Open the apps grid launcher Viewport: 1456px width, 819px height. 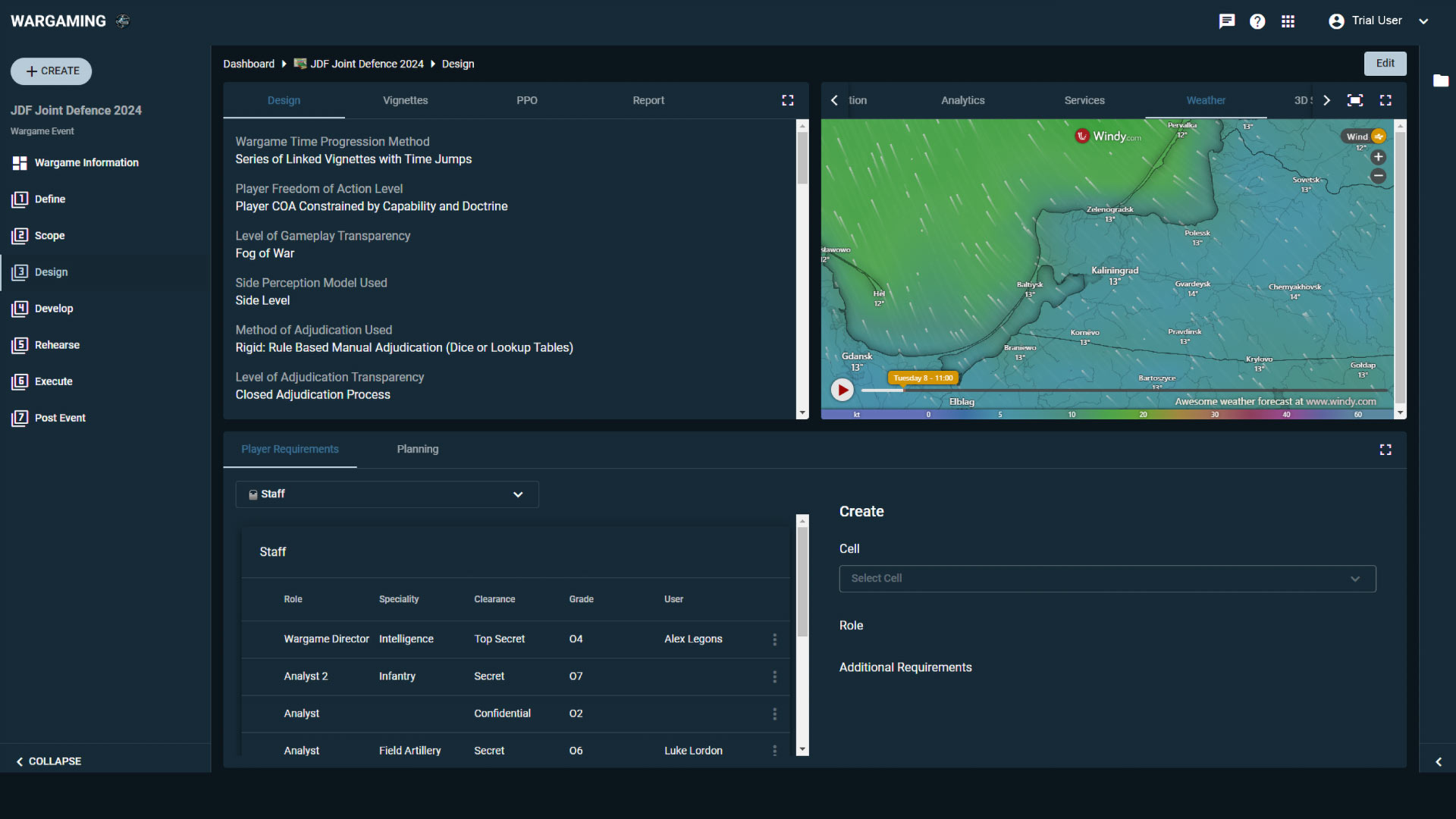(1288, 21)
